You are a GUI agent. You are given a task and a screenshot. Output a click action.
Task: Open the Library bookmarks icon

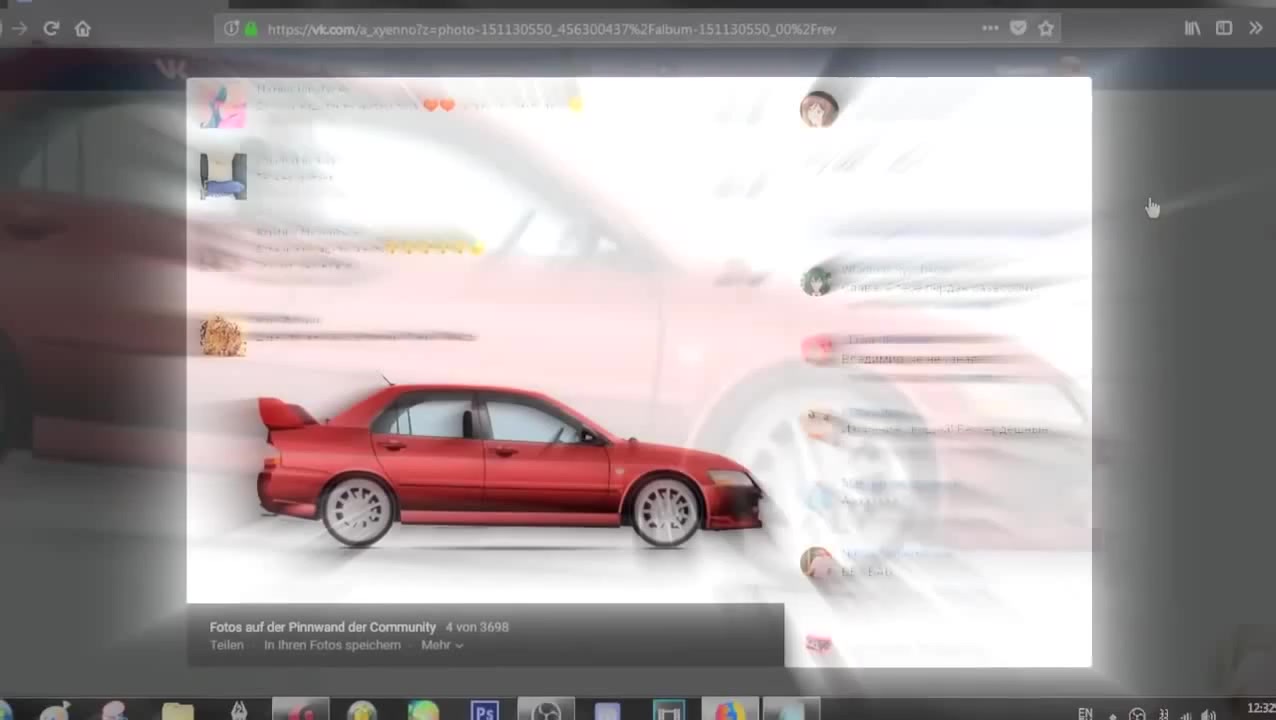pos(1192,29)
